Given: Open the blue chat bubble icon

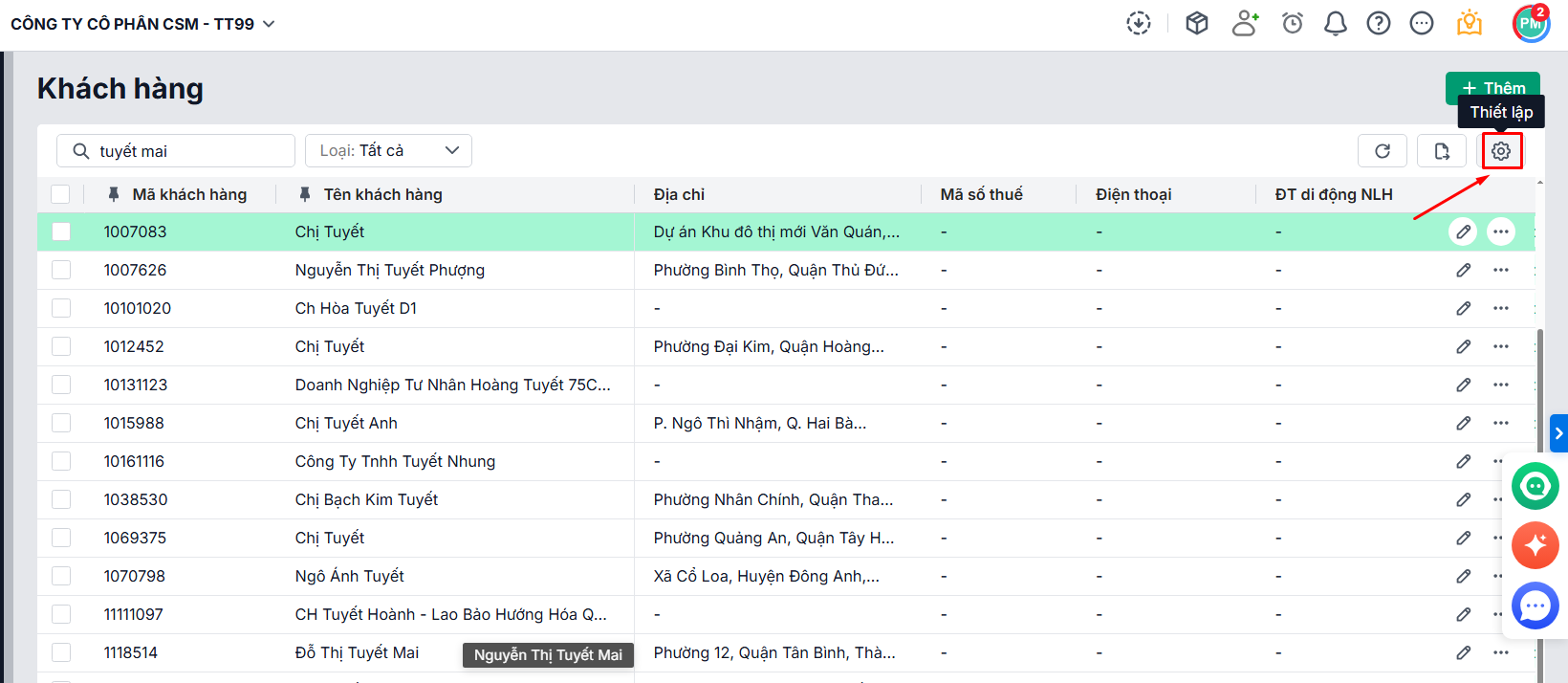Looking at the screenshot, I should click(1535, 606).
